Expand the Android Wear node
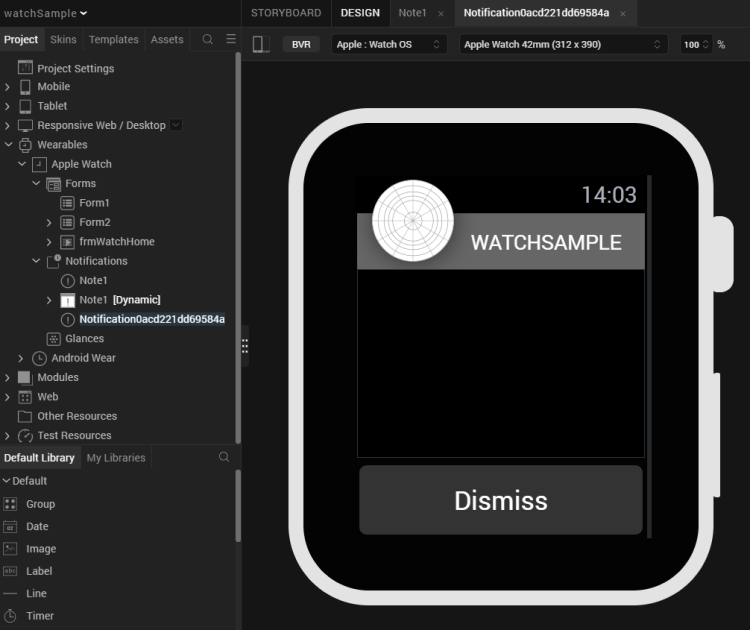Screen dimensions: 750x630 (x=21, y=358)
